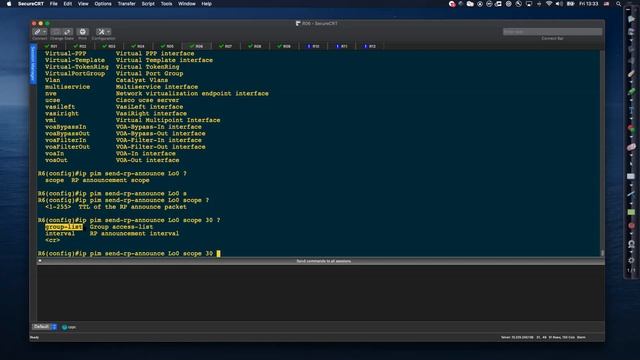Click the battery menu bar icon

[x=571, y=4]
